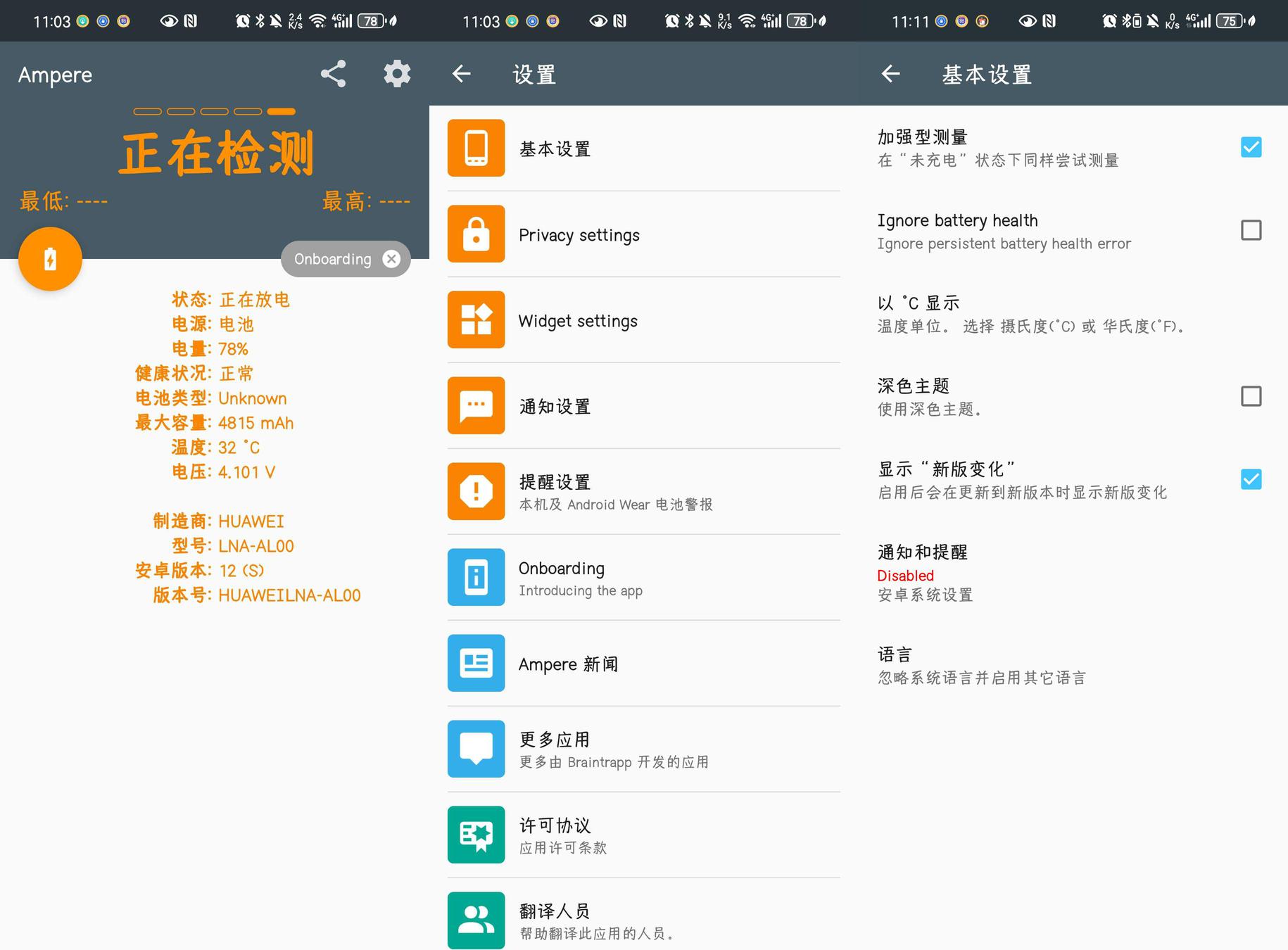Click the 安卓版本: 12 (S) row
Image resolution: width=1288 pixels, height=950 pixels.
click(200, 571)
